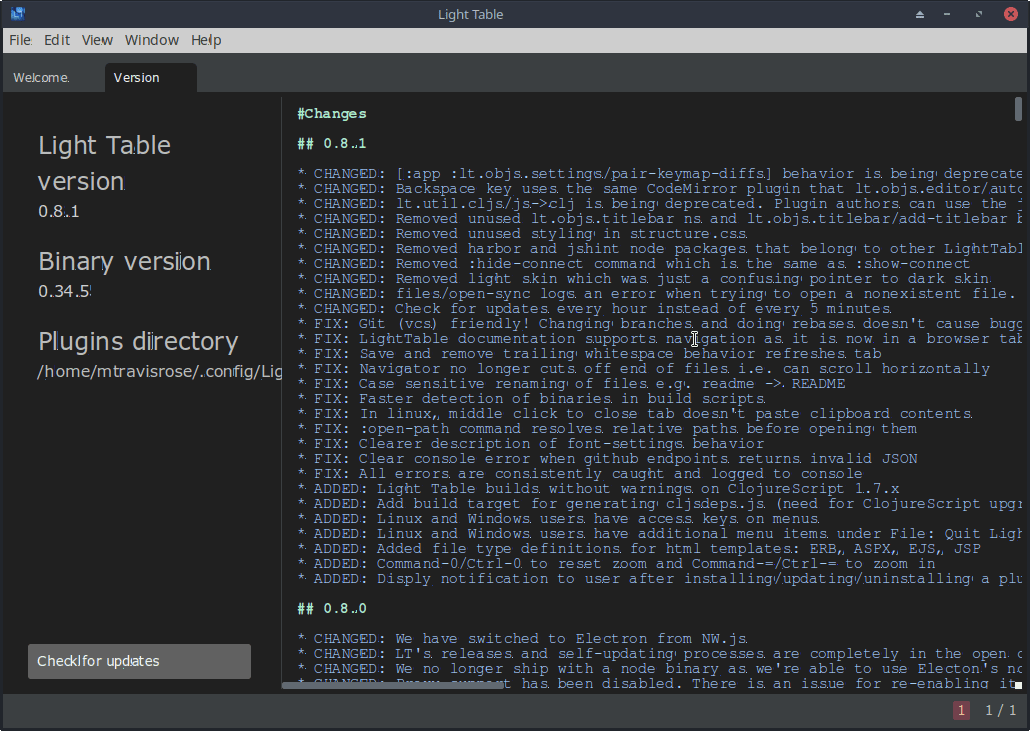1030x731 pixels.
Task: Click 'Added file type definitions for html templates' line
Action: coord(639,549)
